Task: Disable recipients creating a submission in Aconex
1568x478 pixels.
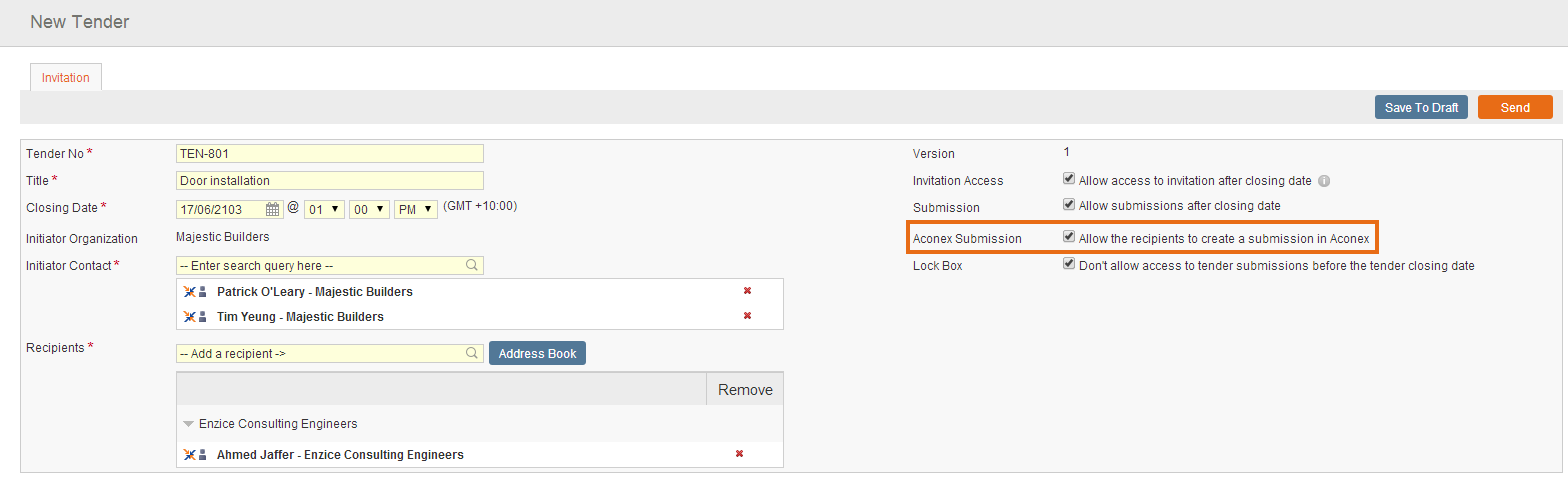Action: (x=1069, y=238)
